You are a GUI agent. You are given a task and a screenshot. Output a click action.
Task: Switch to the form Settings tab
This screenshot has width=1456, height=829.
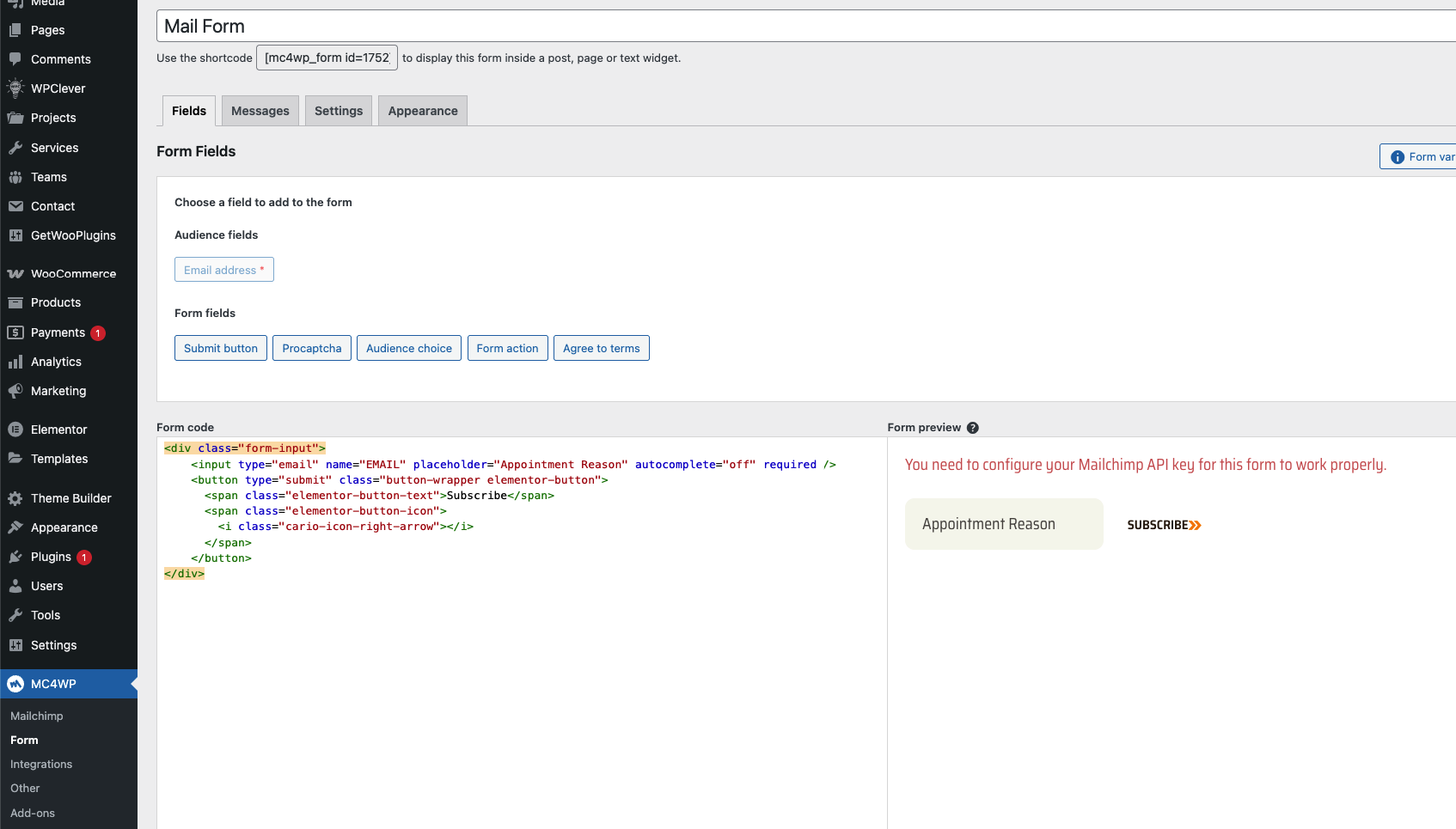coord(338,111)
